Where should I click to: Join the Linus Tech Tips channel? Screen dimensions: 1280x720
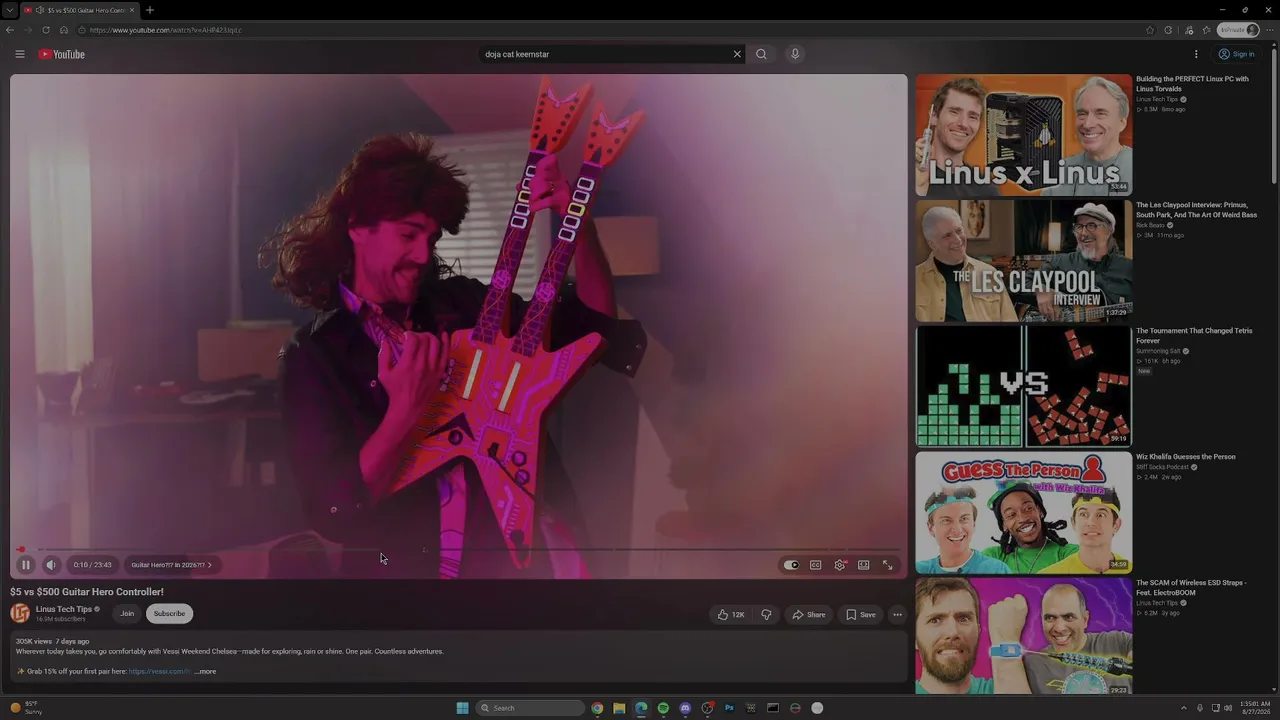pos(127,614)
